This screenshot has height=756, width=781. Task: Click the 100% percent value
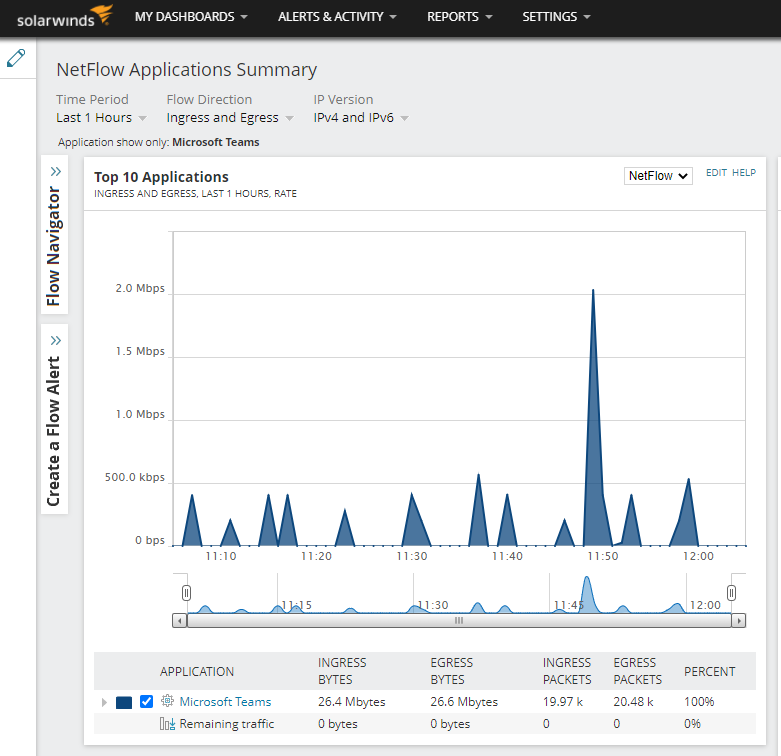pos(699,702)
